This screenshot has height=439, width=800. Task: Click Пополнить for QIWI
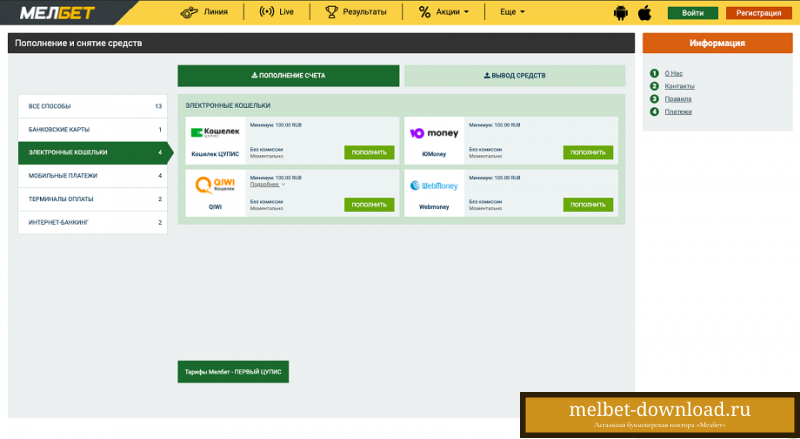pyautogui.click(x=369, y=205)
